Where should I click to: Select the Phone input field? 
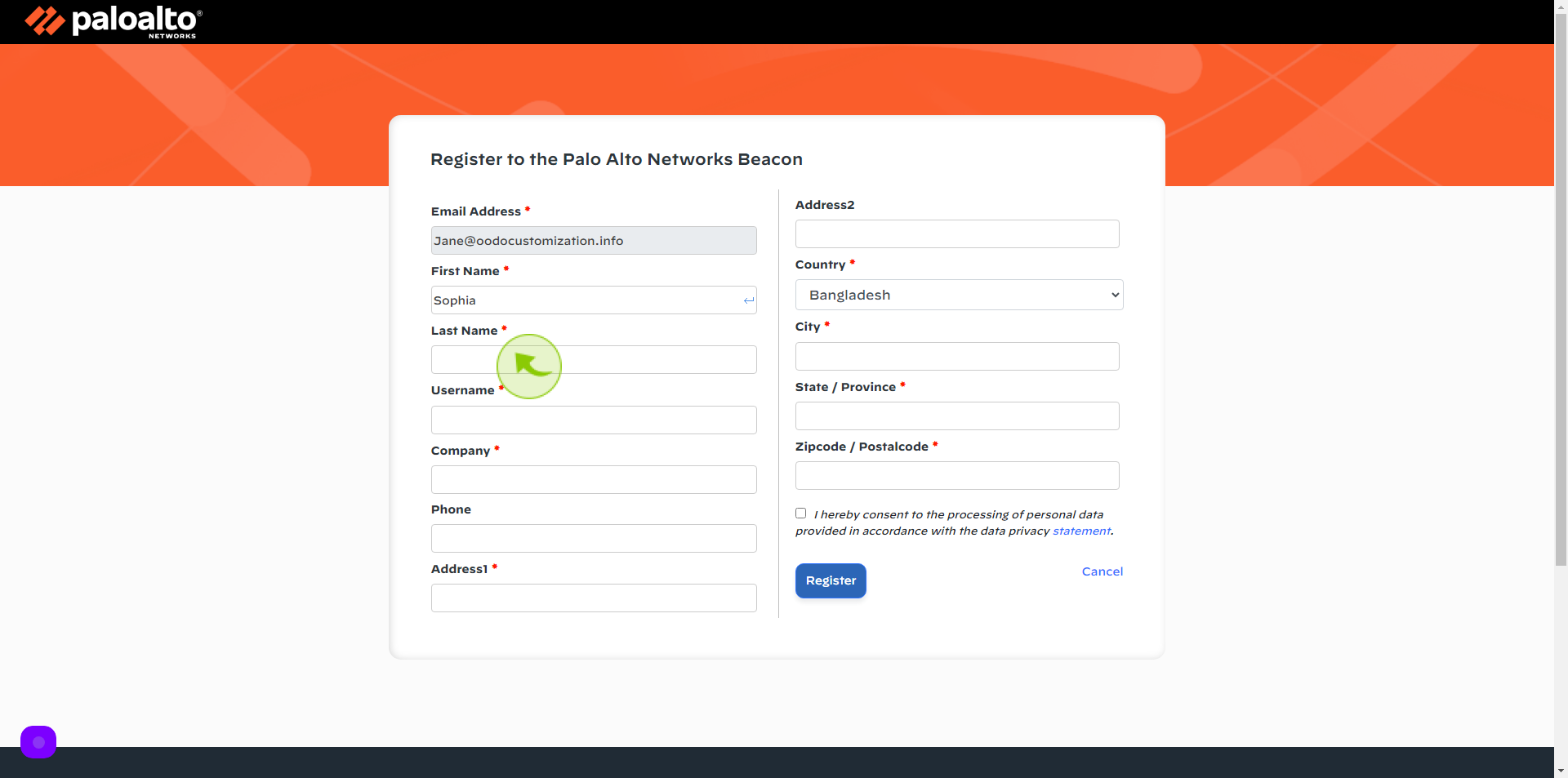tap(594, 539)
